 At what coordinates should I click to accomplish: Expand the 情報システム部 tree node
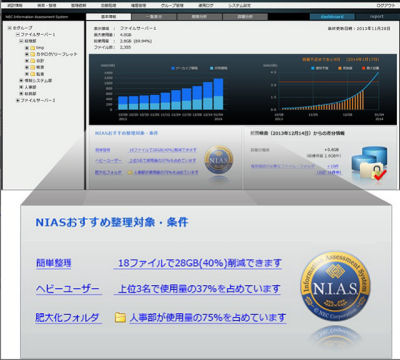21,80
